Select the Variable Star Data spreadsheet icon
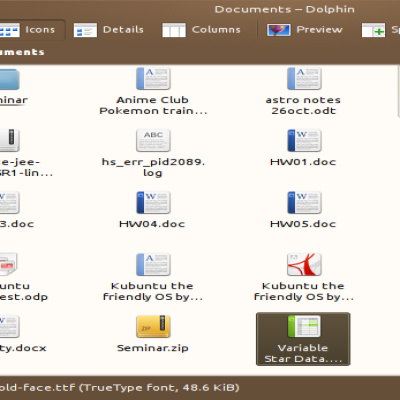 coord(304,326)
